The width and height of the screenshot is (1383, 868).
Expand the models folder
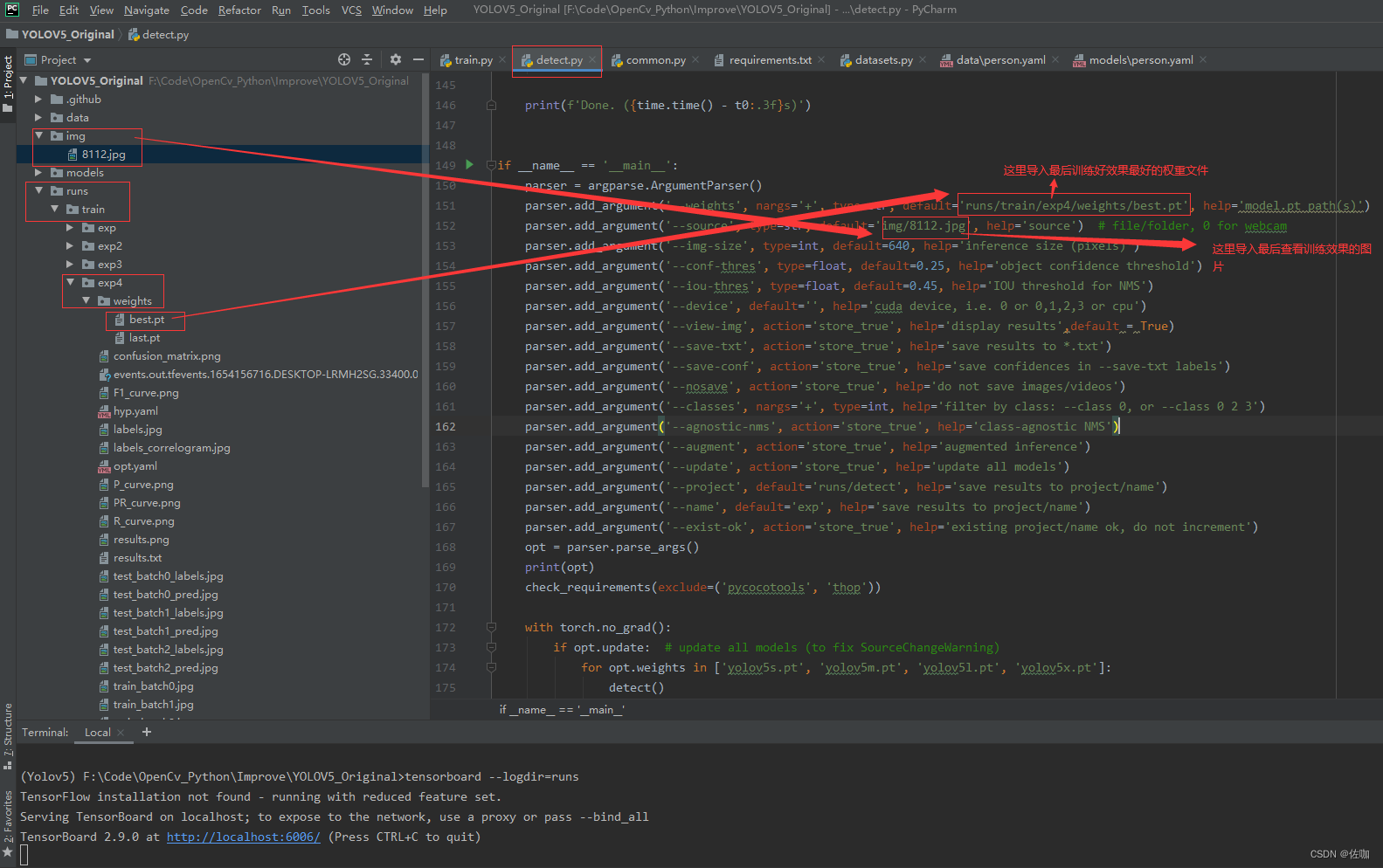(38, 173)
